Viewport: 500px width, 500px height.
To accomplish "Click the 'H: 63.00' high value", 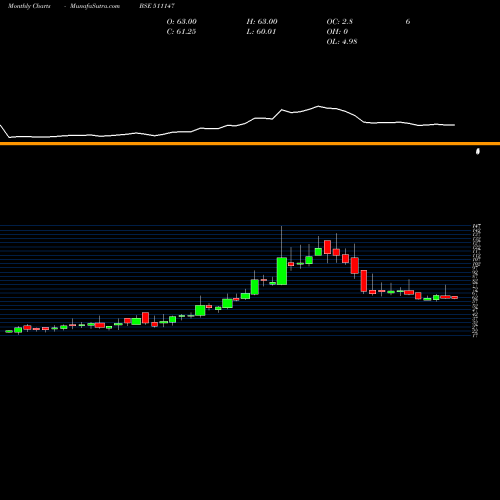I will (262, 22).
